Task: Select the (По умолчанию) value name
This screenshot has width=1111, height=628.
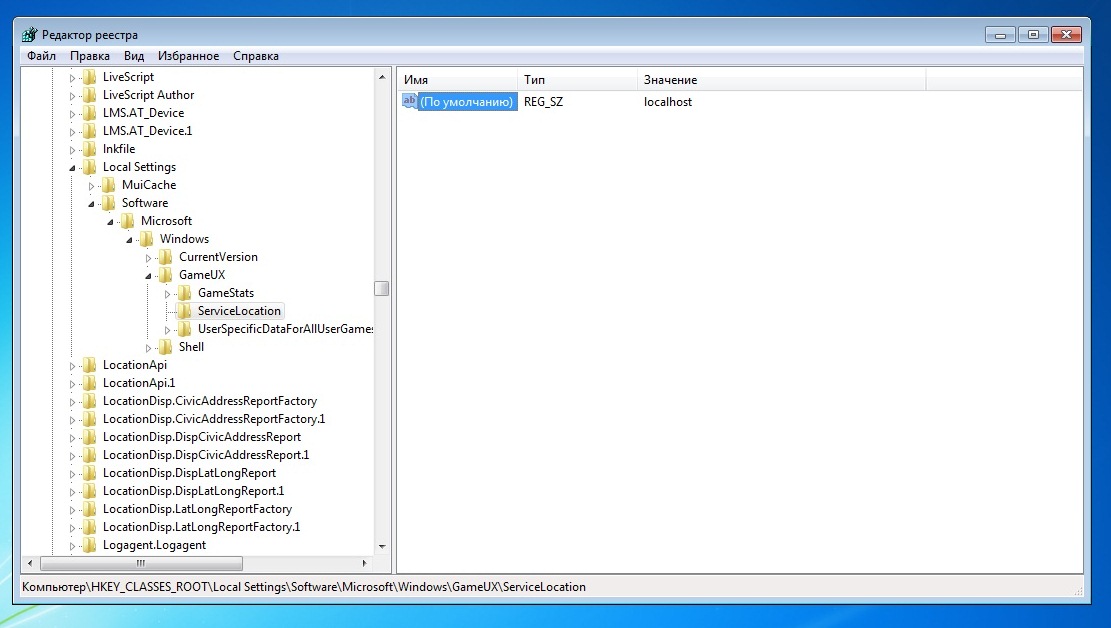Action: point(466,101)
